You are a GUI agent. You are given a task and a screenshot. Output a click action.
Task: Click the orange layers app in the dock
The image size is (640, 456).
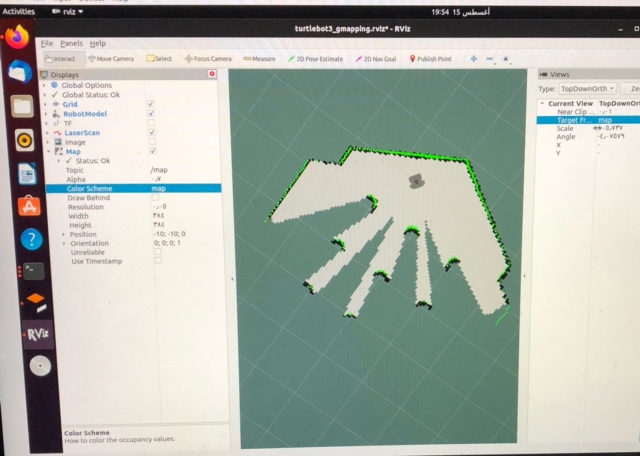point(37,303)
